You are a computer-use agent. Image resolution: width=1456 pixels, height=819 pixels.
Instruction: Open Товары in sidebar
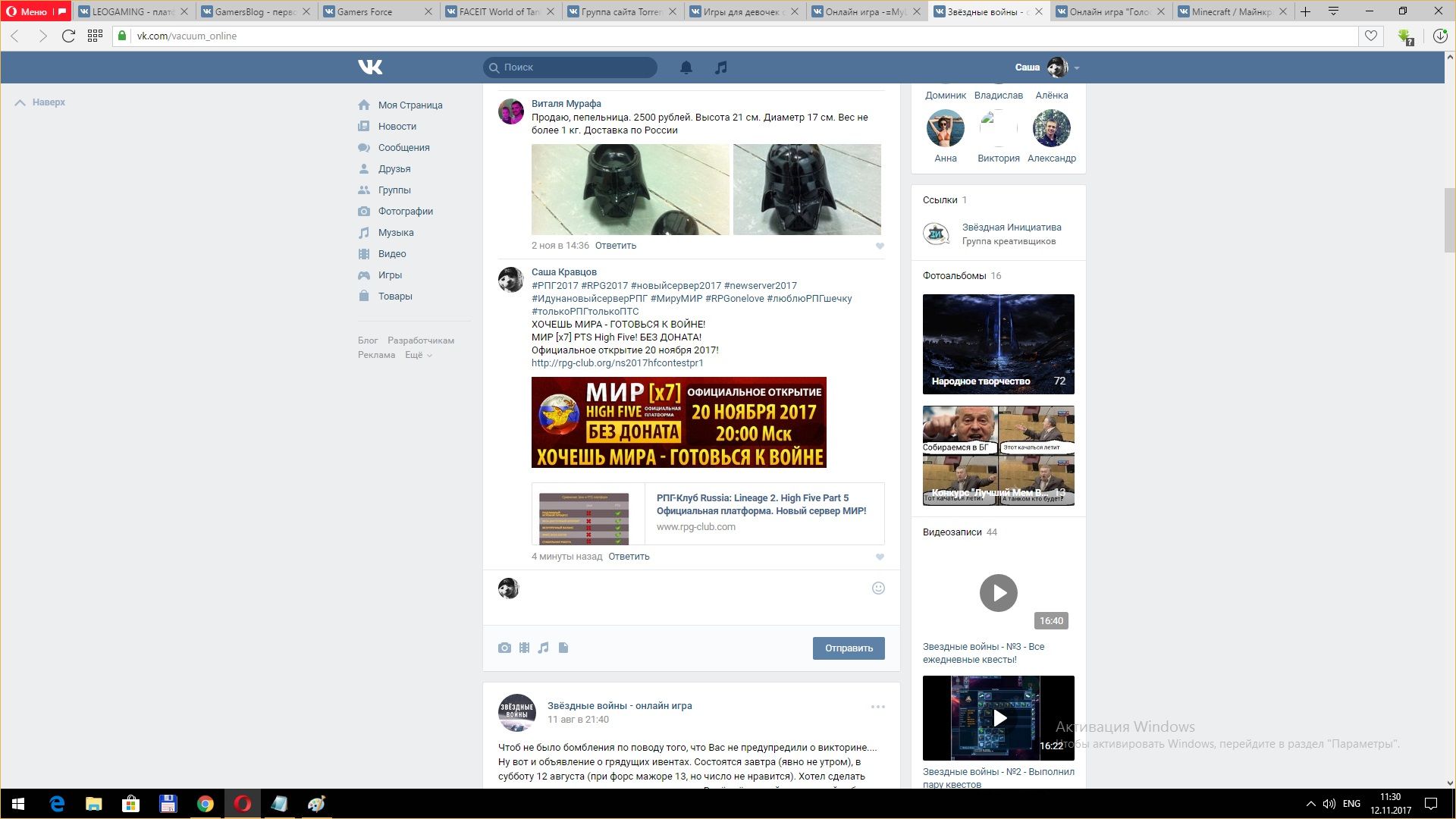[x=395, y=297]
